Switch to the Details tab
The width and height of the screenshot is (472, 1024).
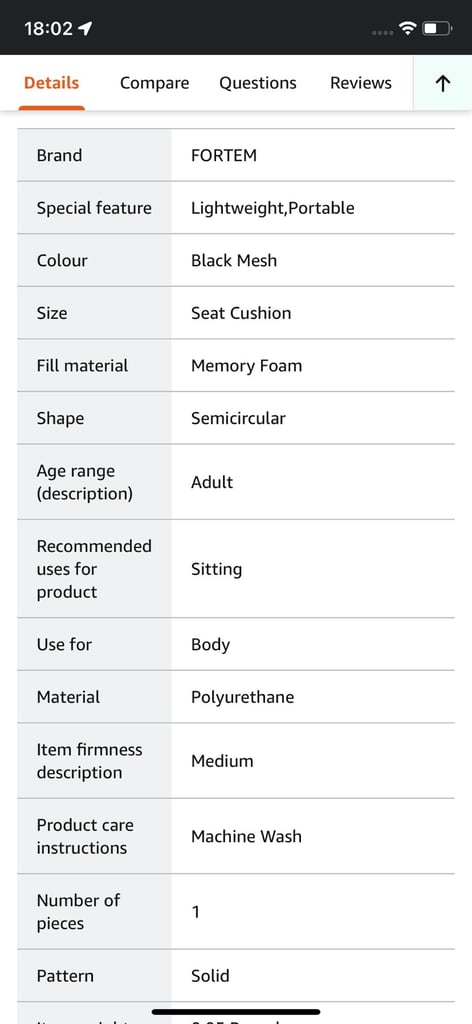[x=52, y=83]
